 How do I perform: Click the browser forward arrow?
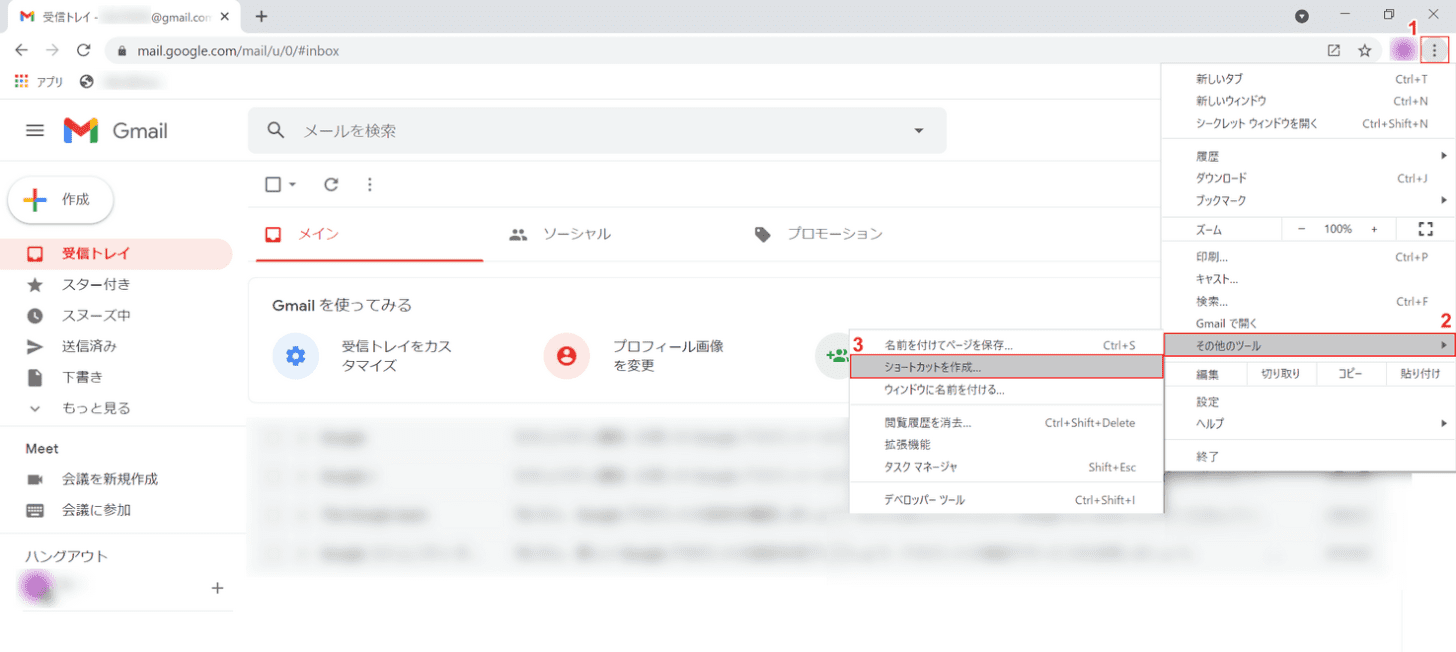pos(52,50)
